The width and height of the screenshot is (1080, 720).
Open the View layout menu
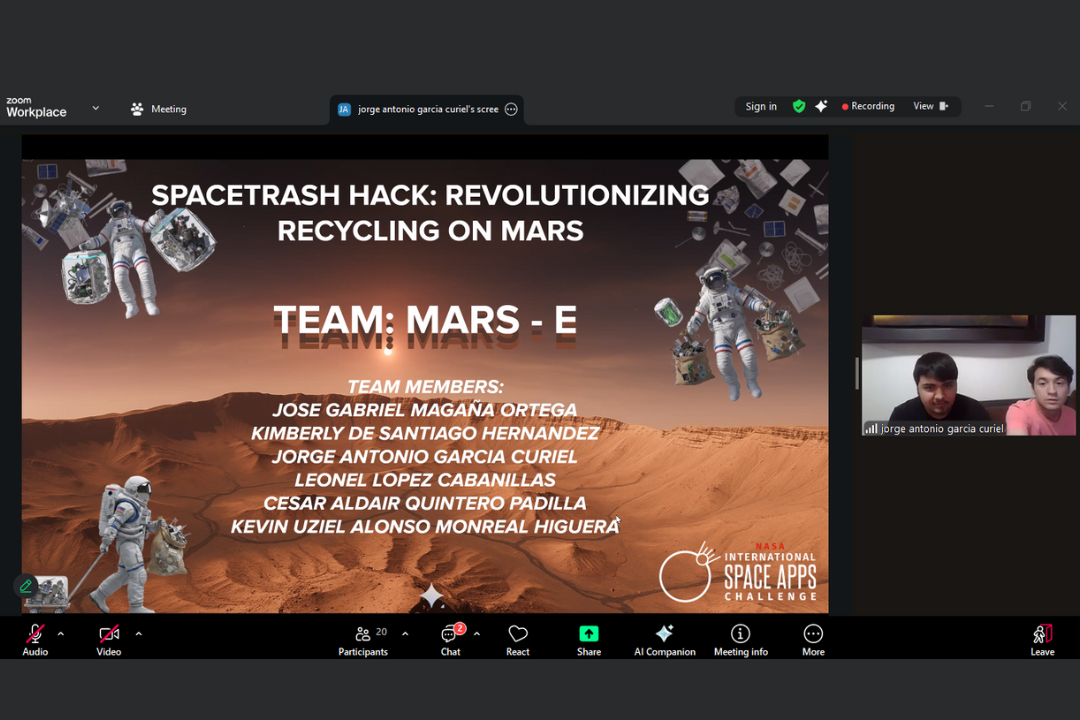(930, 107)
